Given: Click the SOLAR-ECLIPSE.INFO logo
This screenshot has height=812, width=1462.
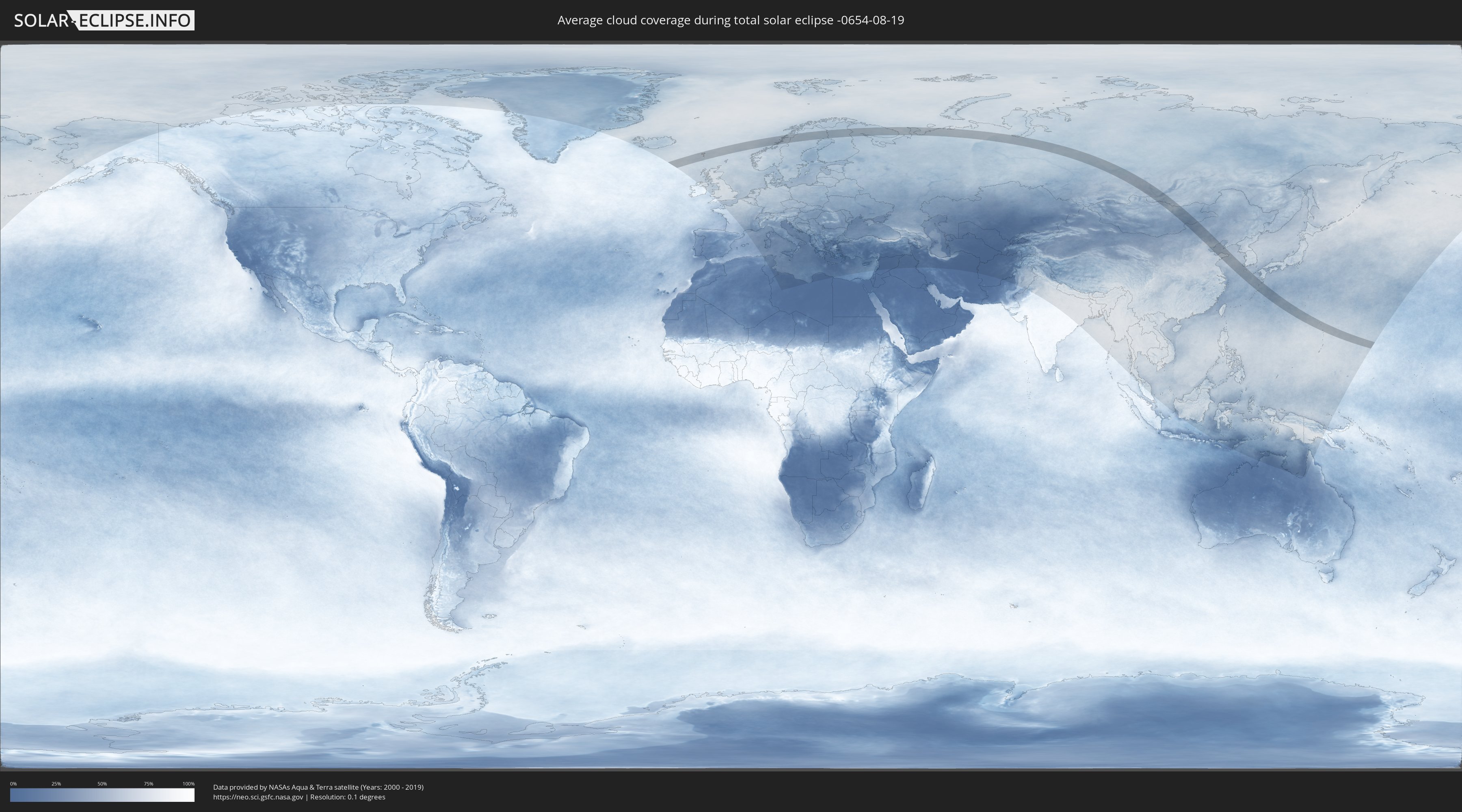Looking at the screenshot, I should (x=104, y=20).
